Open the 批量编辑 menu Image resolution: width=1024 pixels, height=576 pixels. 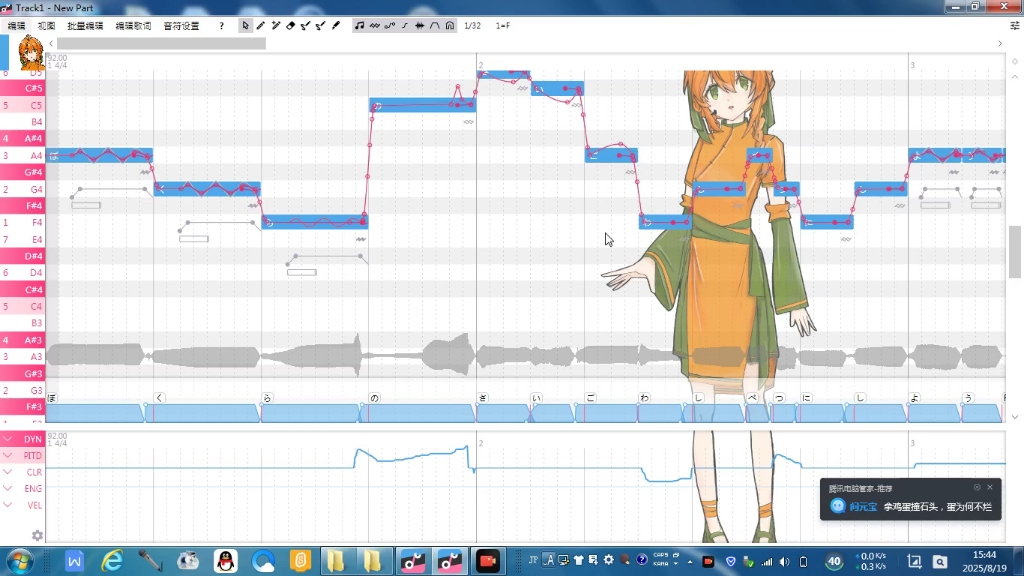tap(86, 25)
